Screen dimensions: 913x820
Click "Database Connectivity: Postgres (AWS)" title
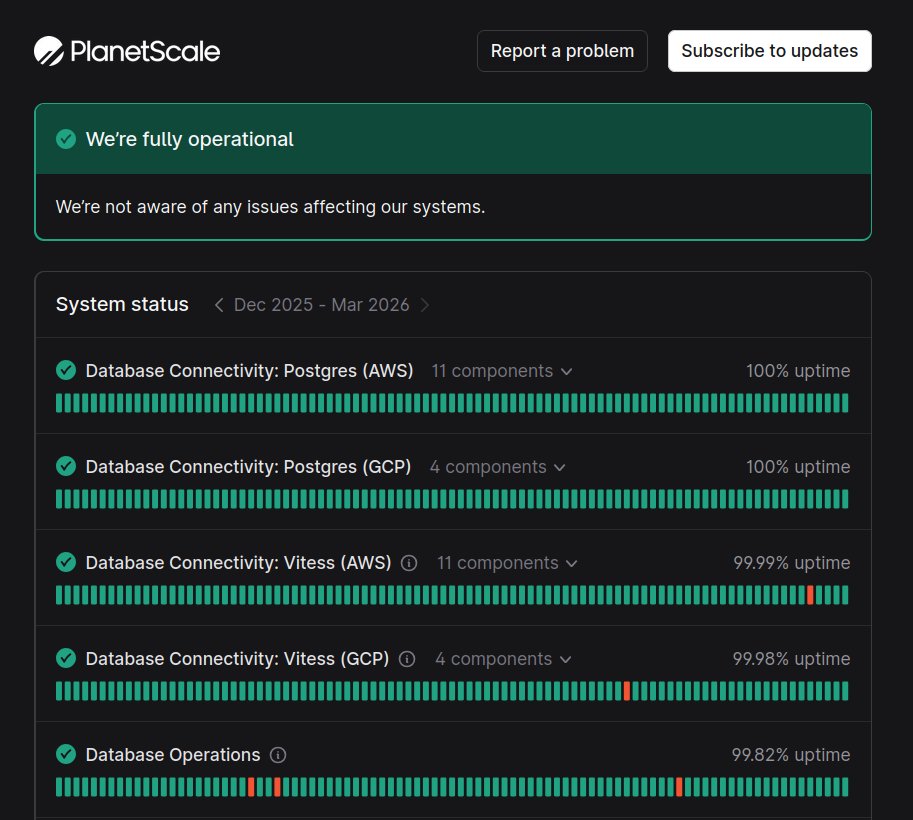(x=249, y=371)
